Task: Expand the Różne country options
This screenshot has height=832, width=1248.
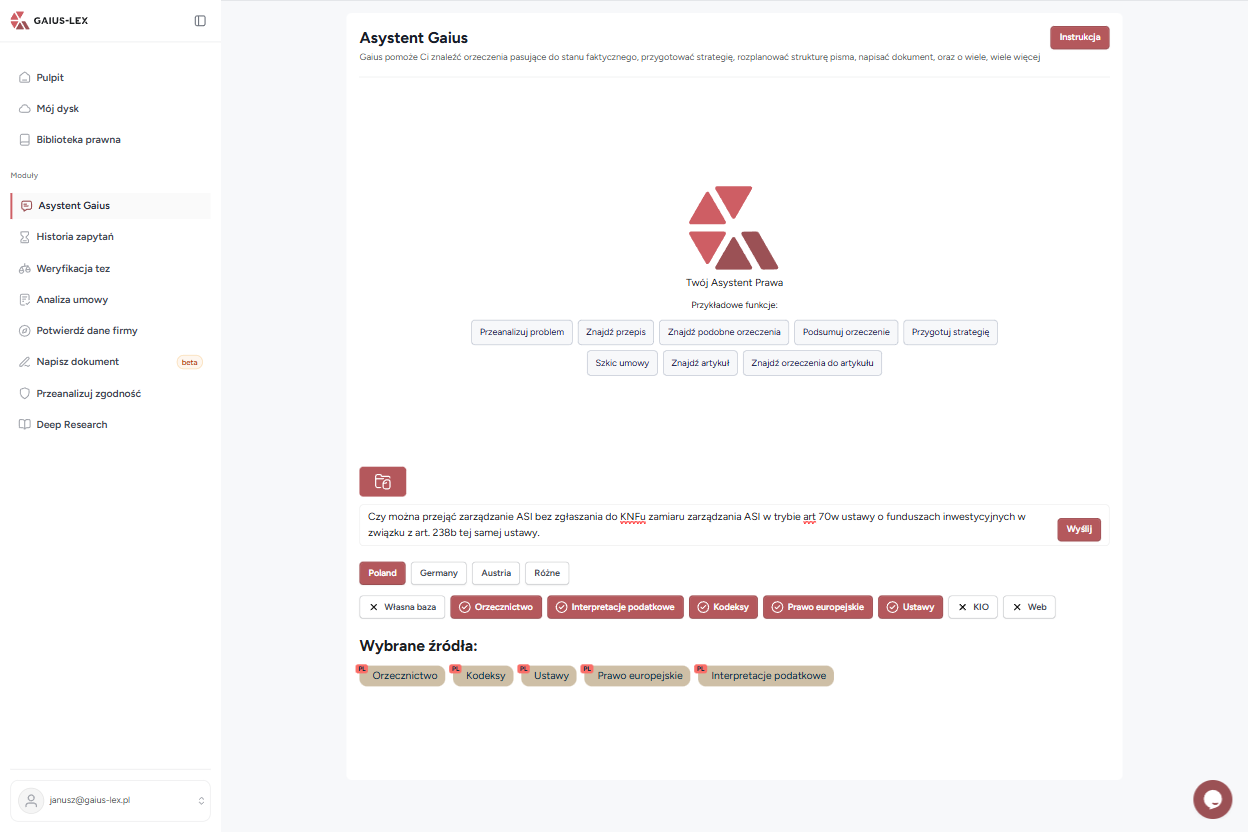Action: [547, 573]
